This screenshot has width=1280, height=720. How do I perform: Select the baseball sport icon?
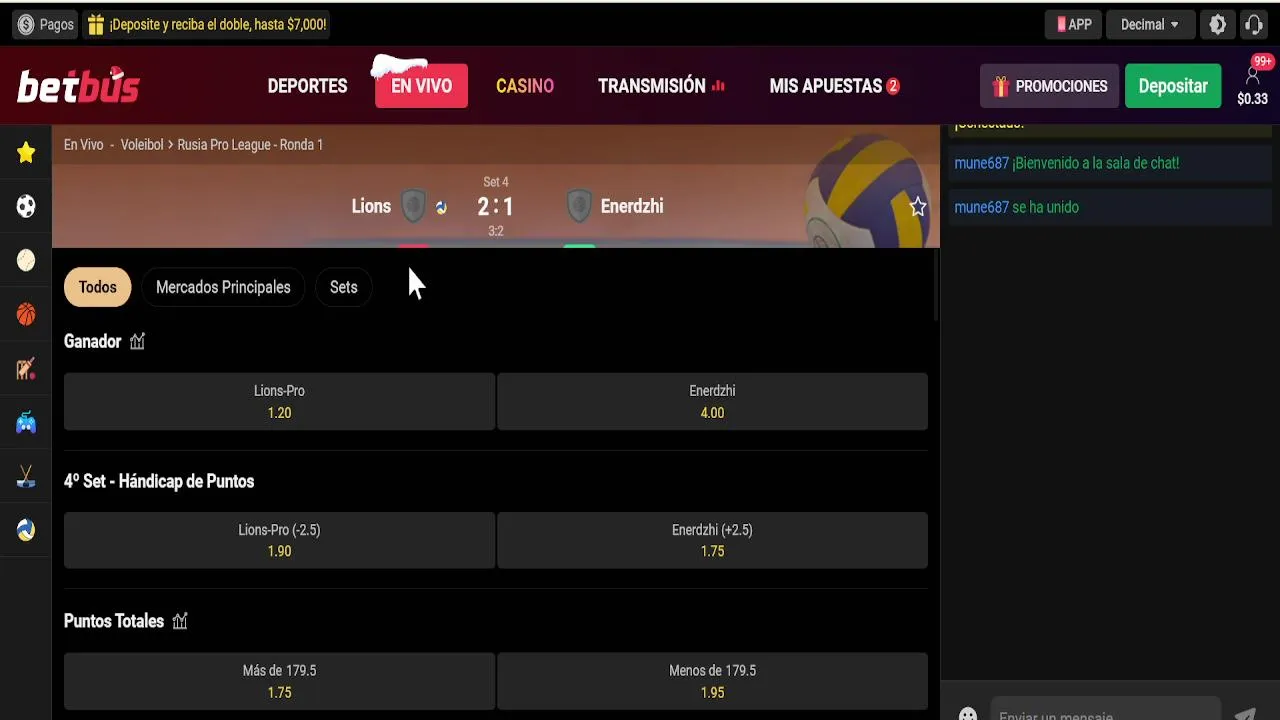[x=26, y=260]
